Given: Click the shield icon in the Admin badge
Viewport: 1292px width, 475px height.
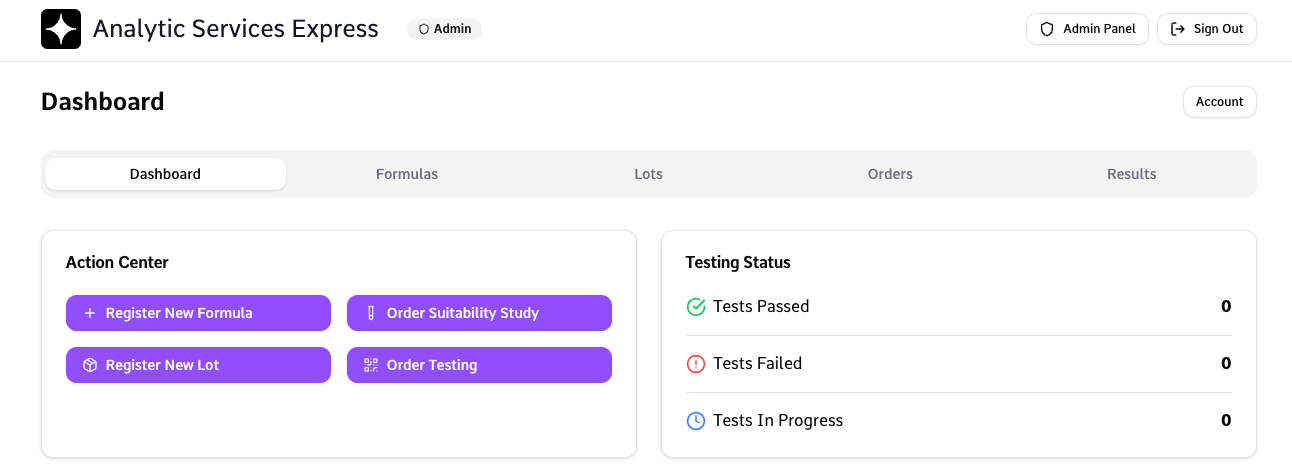Looking at the screenshot, I should [x=424, y=29].
